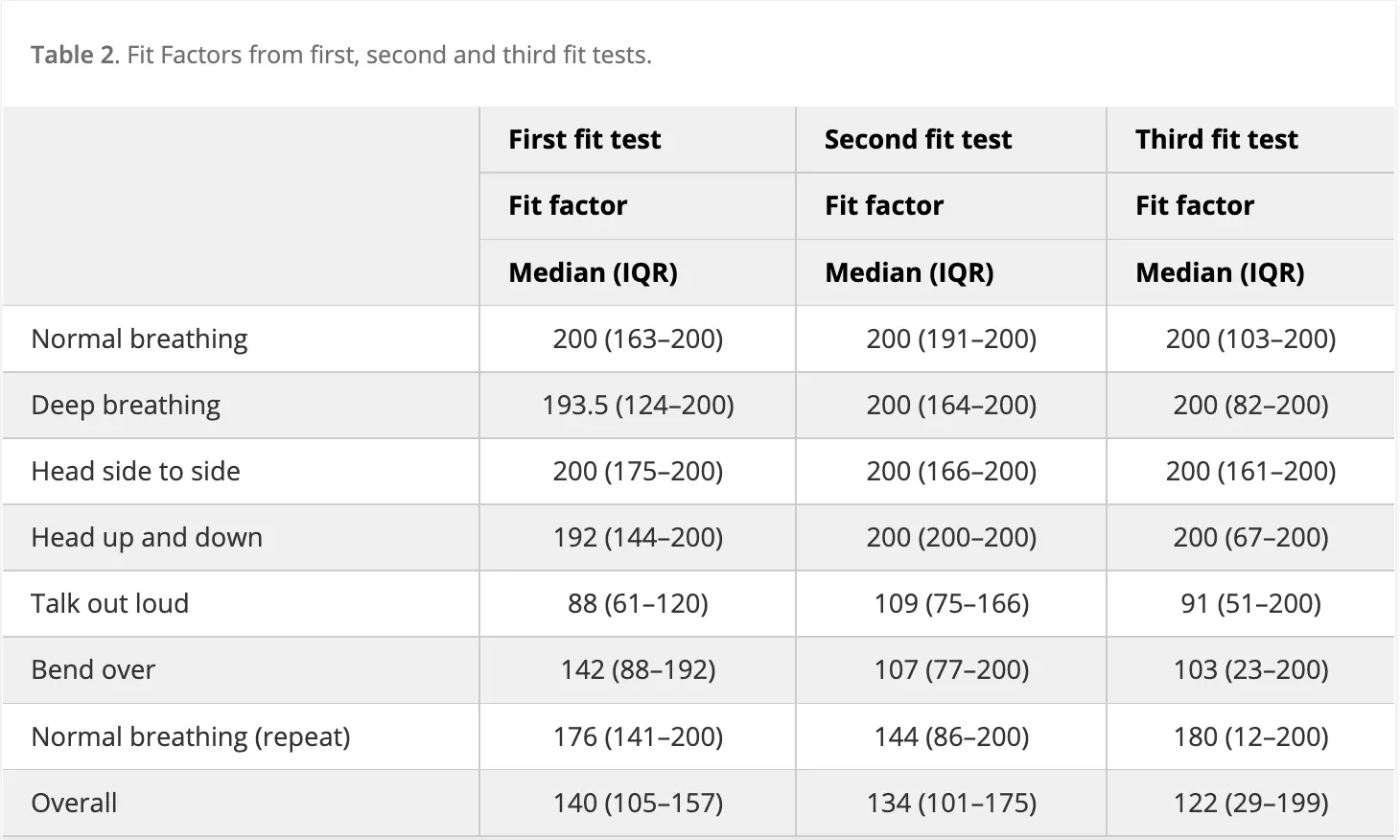Viewport: 1400px width, 840px height.
Task: Select the Normal breathing (repeat) row label
Action: (191, 736)
